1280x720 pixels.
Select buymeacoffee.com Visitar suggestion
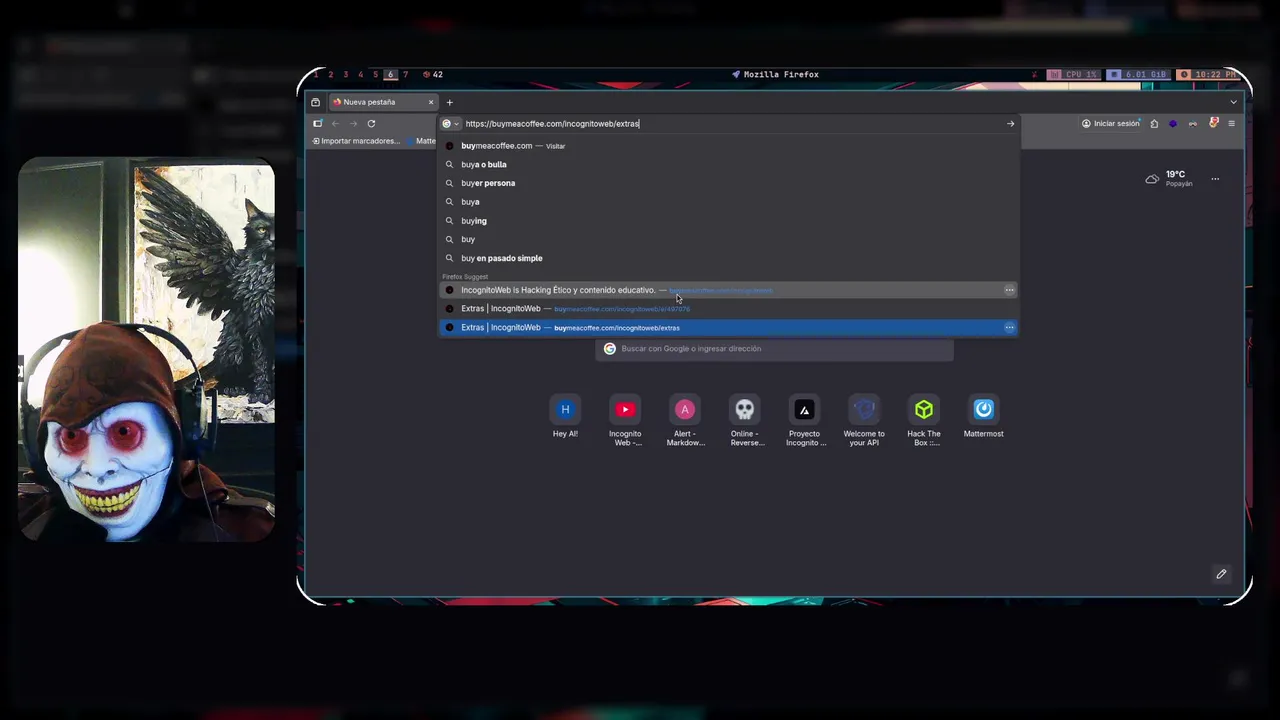point(729,146)
